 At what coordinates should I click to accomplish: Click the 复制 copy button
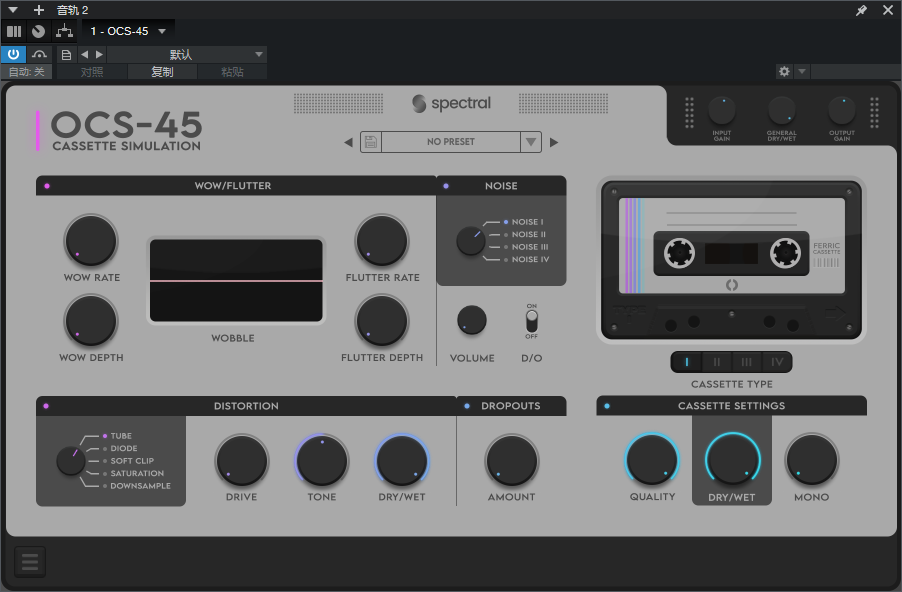[162, 72]
